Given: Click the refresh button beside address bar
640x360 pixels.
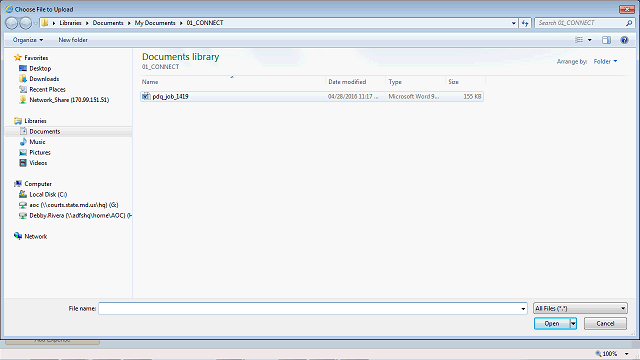Looking at the screenshot, I should 525,23.
